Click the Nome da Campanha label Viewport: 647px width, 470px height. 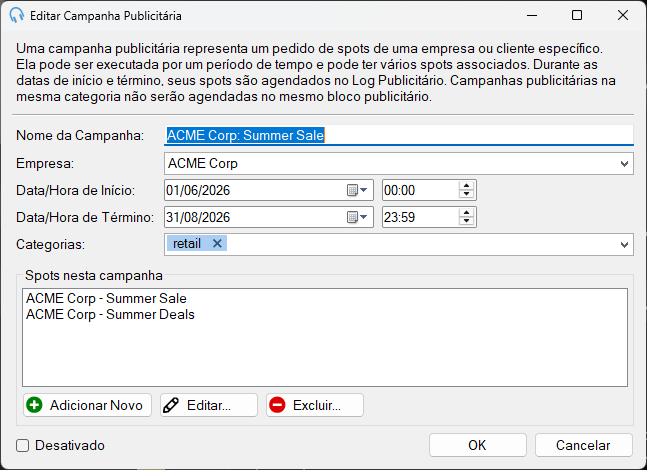(x=80, y=135)
